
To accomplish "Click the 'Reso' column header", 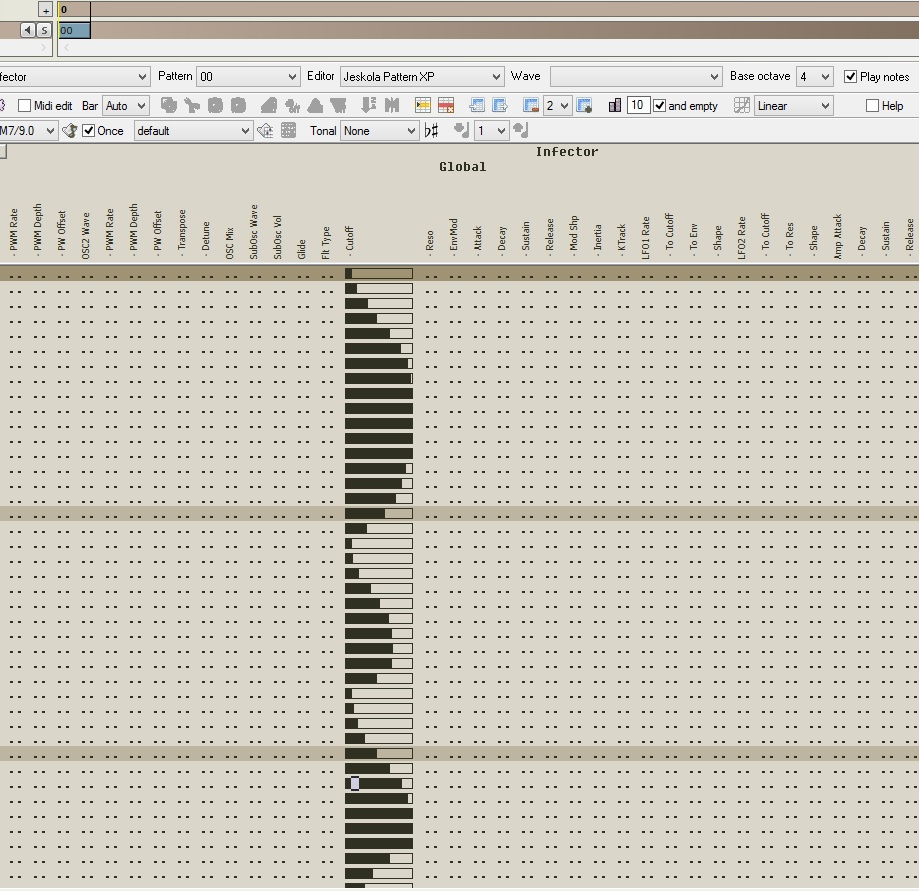I will (x=430, y=243).
